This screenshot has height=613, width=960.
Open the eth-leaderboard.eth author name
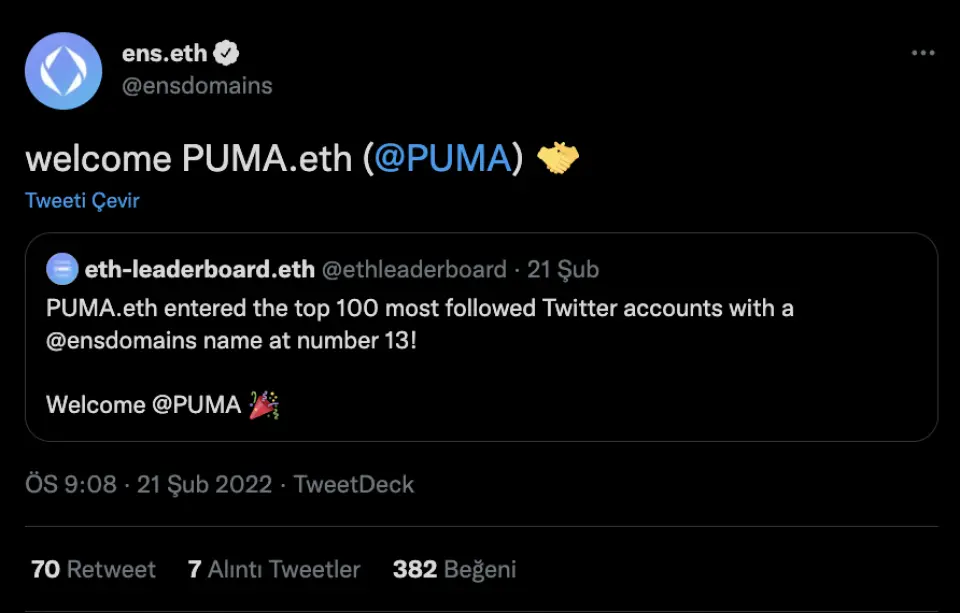(198, 269)
